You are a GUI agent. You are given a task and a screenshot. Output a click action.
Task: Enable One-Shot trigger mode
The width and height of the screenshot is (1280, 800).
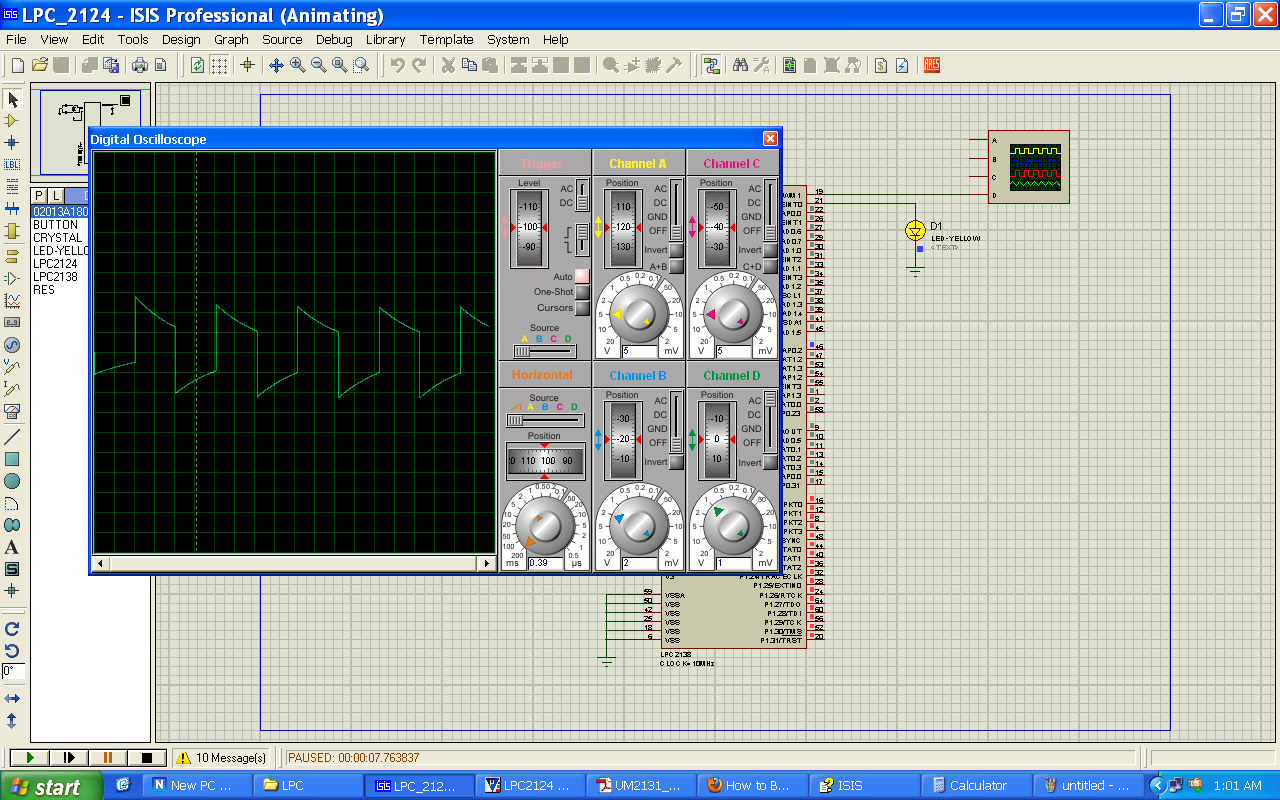click(582, 292)
